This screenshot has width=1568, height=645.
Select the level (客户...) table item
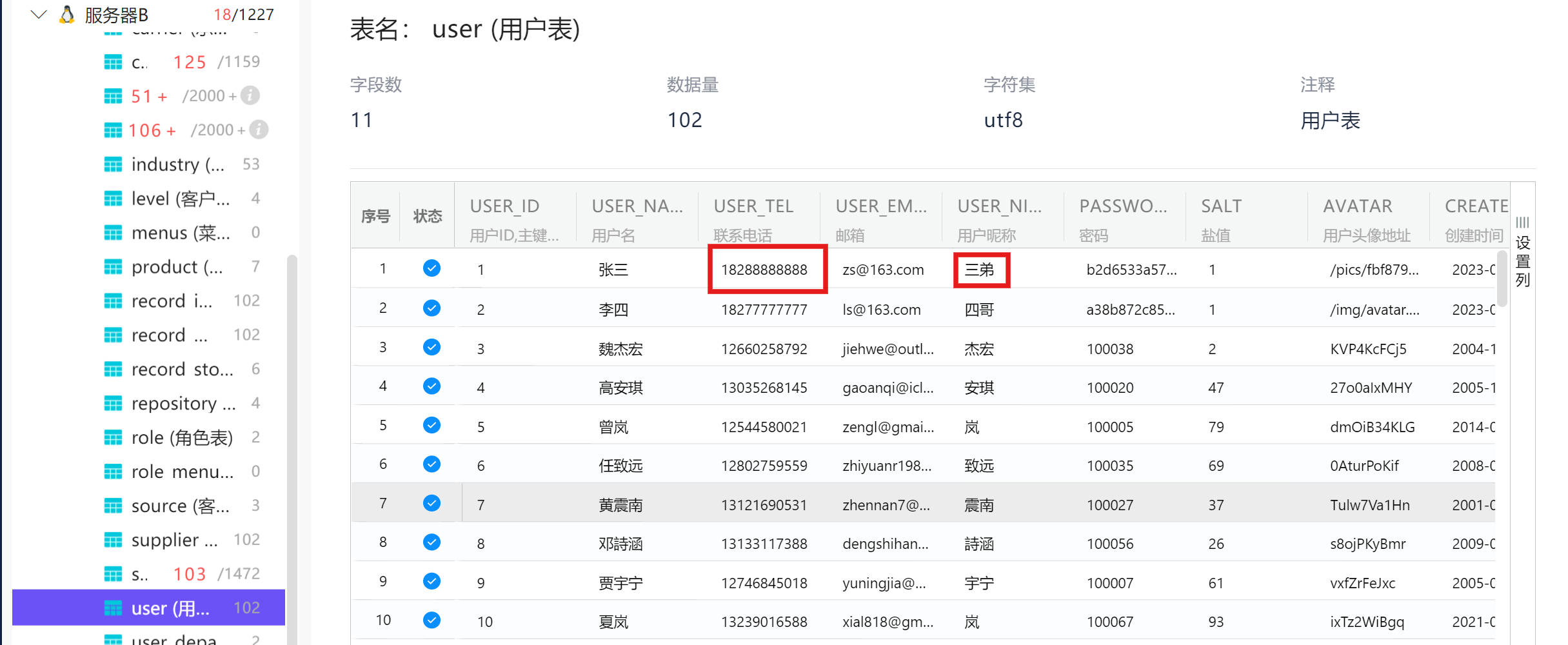click(x=180, y=199)
